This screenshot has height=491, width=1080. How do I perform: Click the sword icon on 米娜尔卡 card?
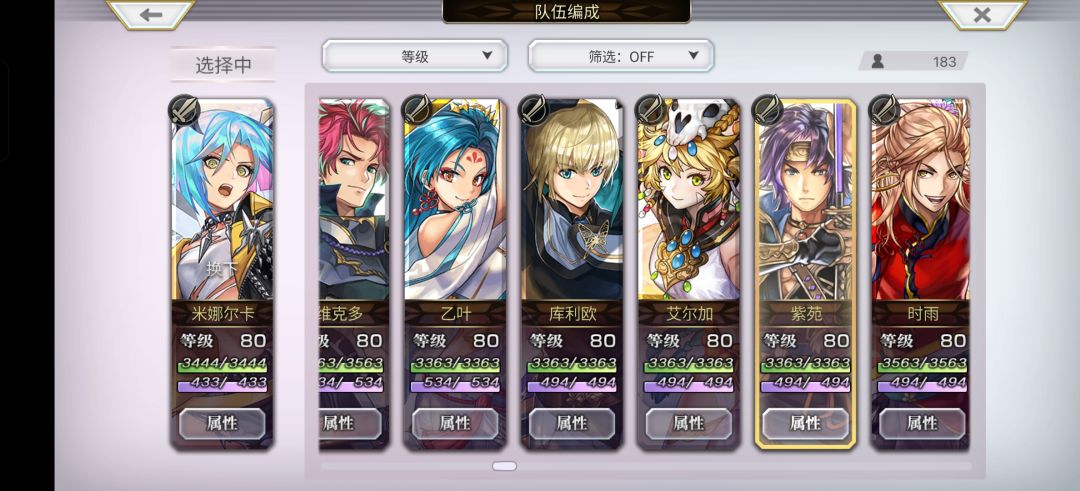tap(184, 110)
